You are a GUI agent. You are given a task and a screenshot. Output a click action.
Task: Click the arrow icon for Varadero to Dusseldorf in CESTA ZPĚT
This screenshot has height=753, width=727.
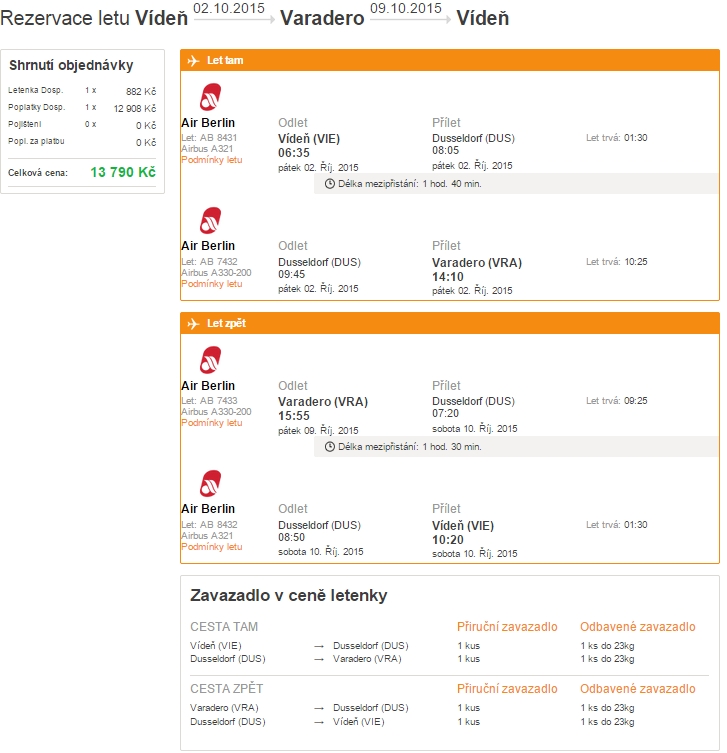(319, 708)
